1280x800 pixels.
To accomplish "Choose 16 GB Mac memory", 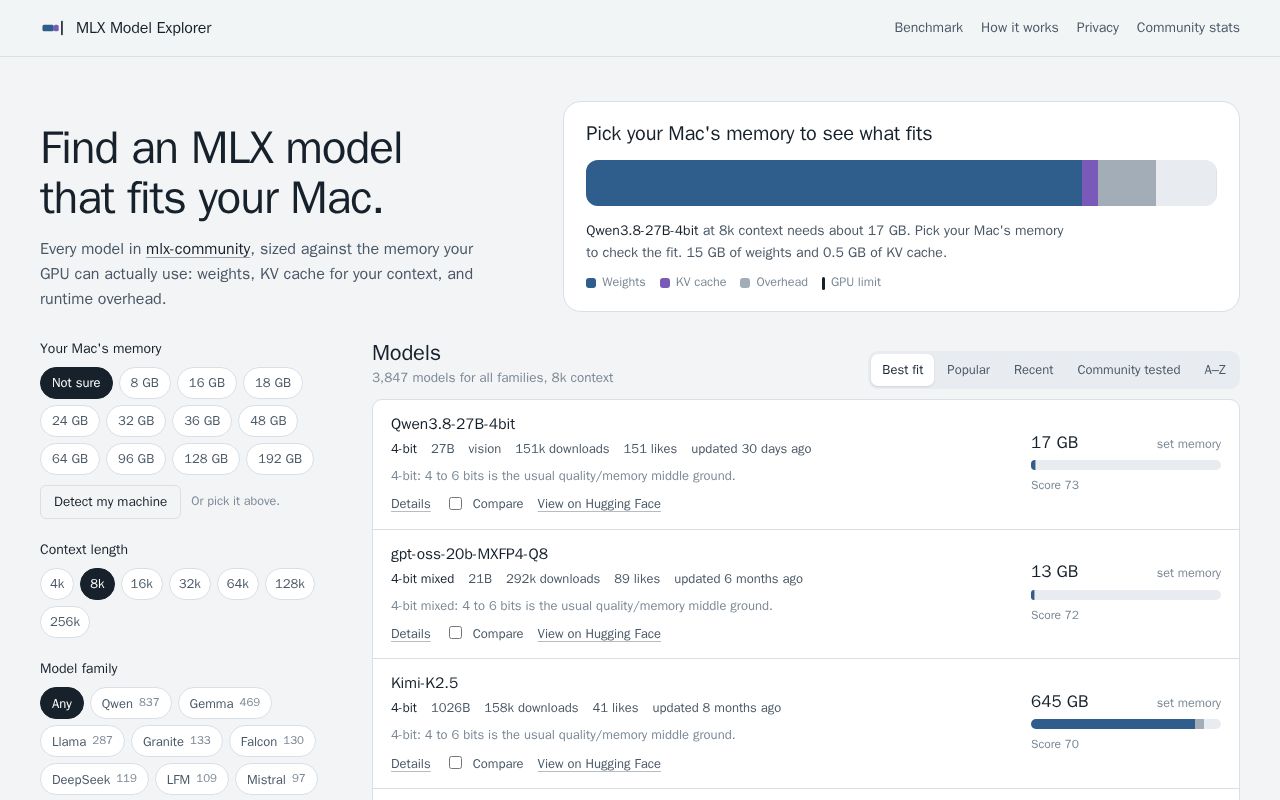I will pyautogui.click(x=207, y=383).
